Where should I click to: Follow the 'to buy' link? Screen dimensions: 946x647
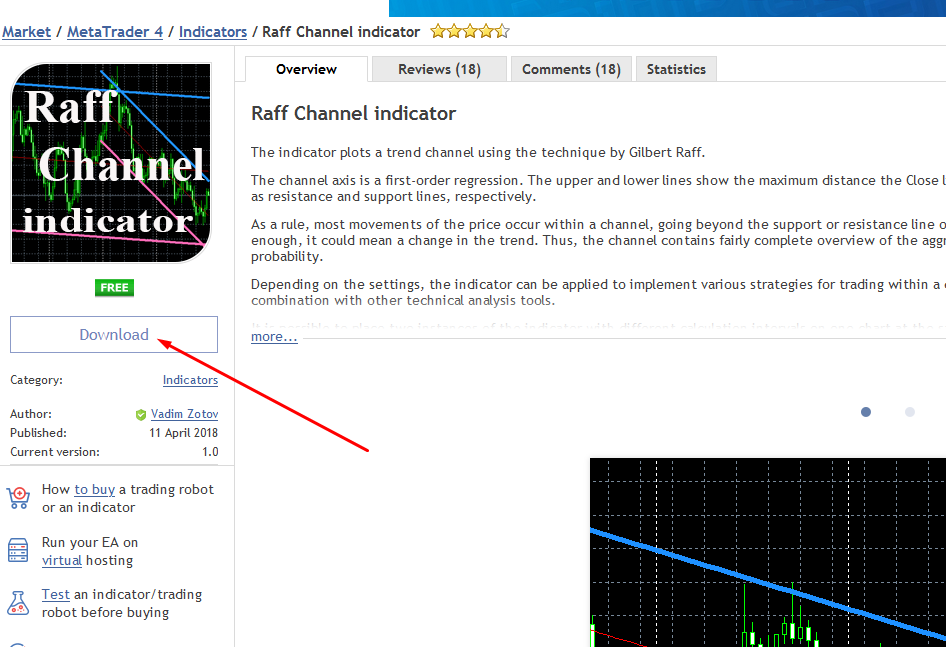(95, 489)
